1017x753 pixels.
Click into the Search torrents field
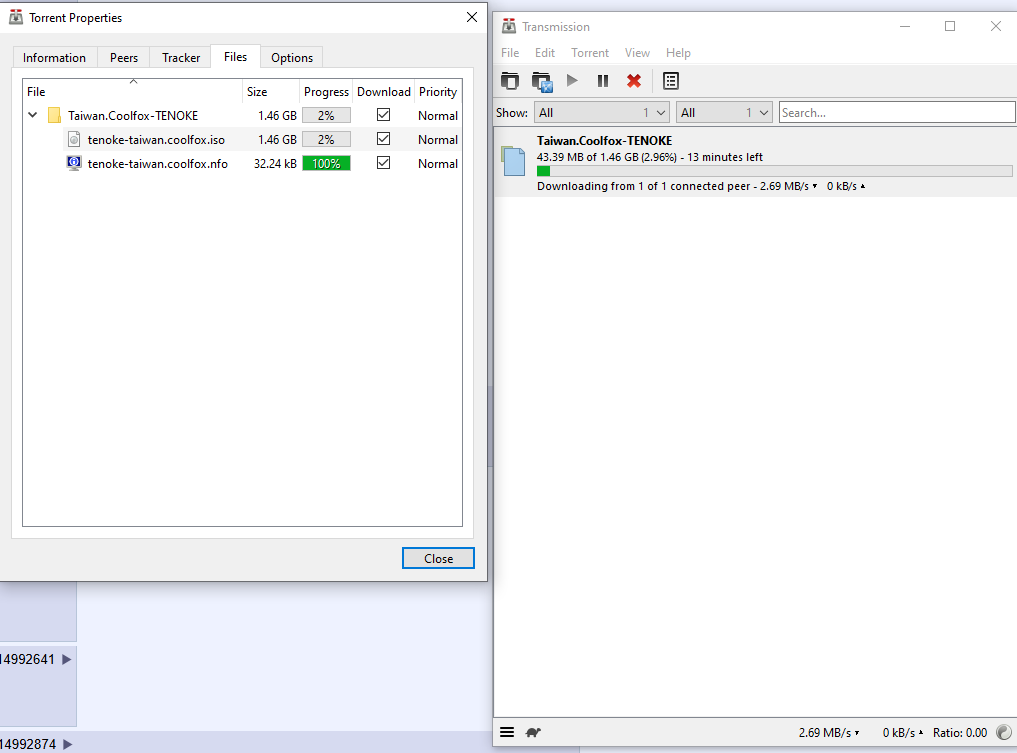coord(897,113)
